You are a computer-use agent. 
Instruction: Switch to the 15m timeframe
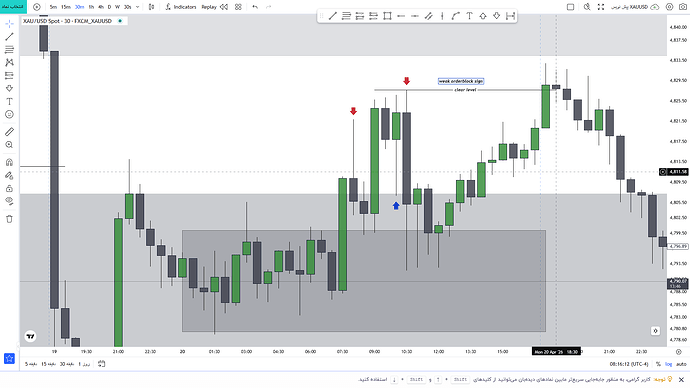pos(66,7)
